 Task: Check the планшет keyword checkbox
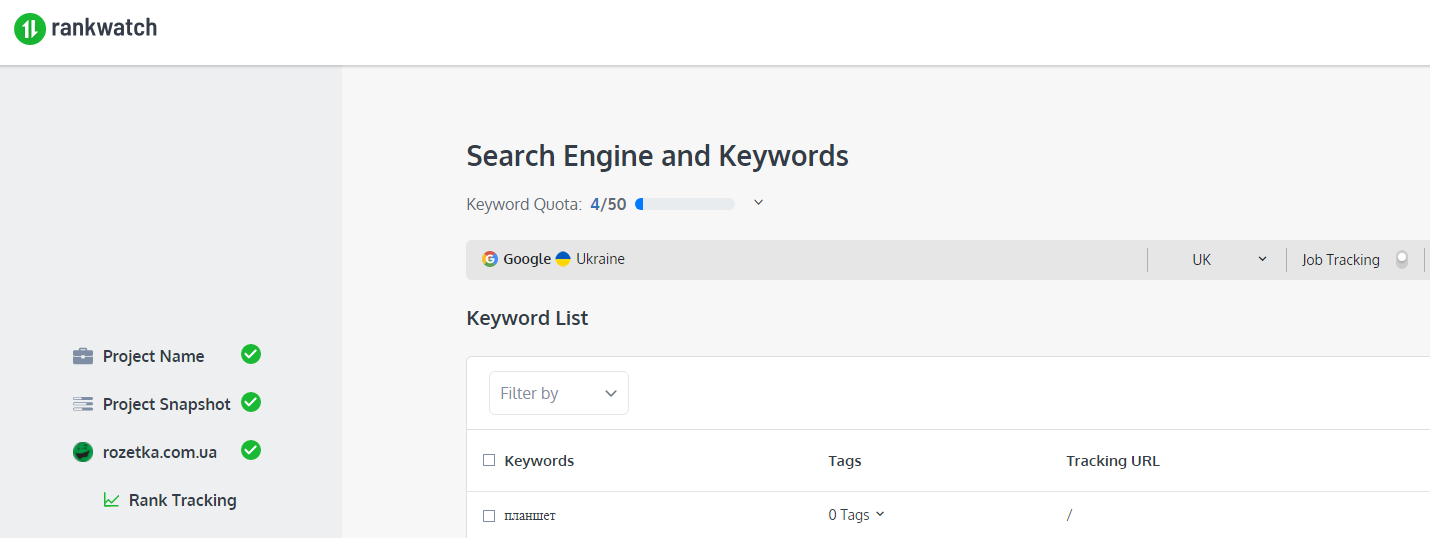[x=489, y=516]
